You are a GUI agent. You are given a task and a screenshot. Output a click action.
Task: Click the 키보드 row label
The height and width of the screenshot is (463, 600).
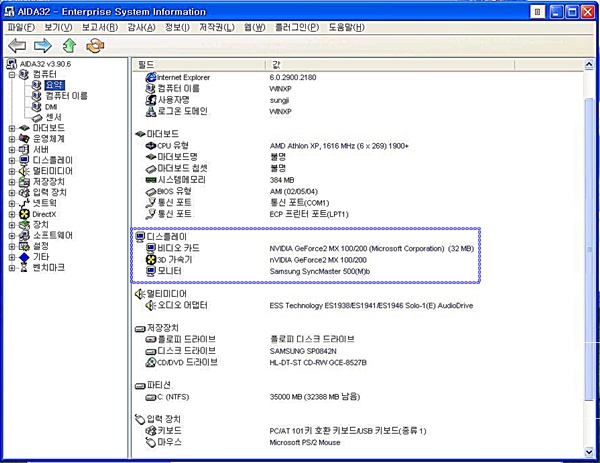pos(170,431)
